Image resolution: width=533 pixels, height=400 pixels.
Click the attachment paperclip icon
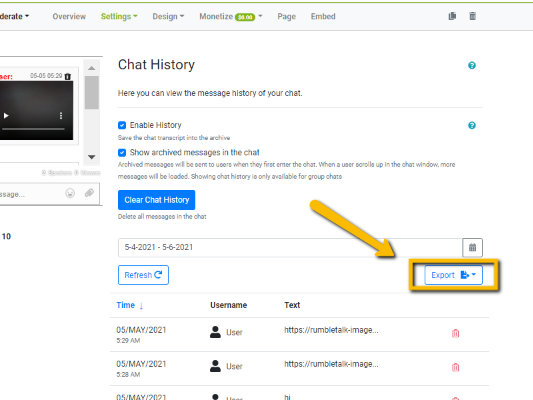pyautogui.click(x=89, y=193)
